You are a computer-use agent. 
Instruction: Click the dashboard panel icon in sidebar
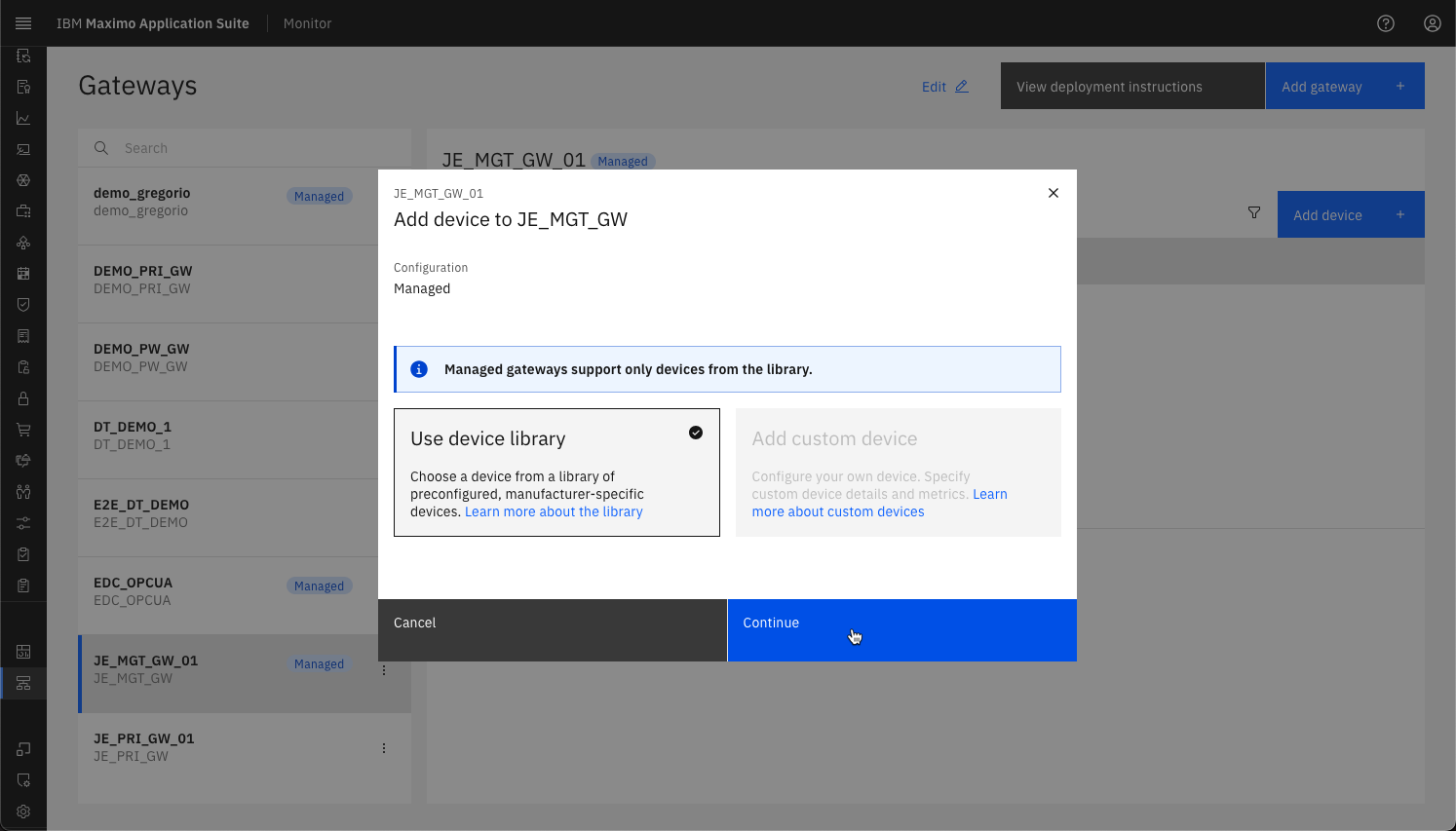pyautogui.click(x=23, y=652)
